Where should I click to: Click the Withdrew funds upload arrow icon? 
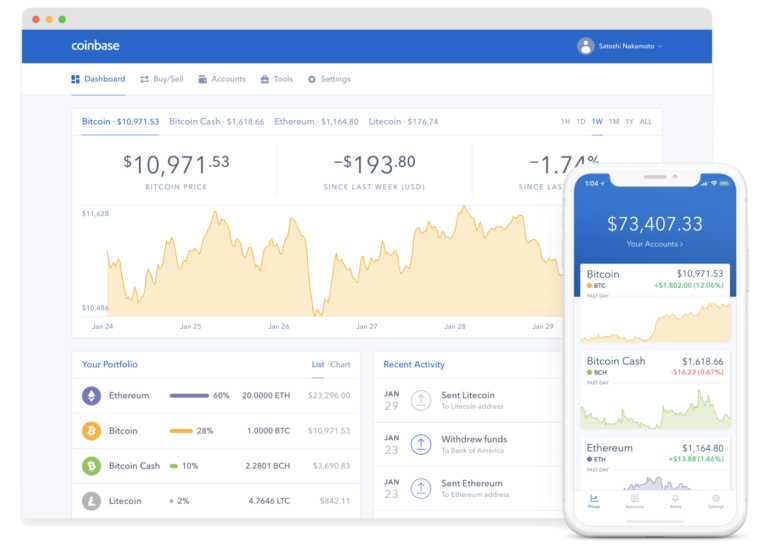pos(421,445)
